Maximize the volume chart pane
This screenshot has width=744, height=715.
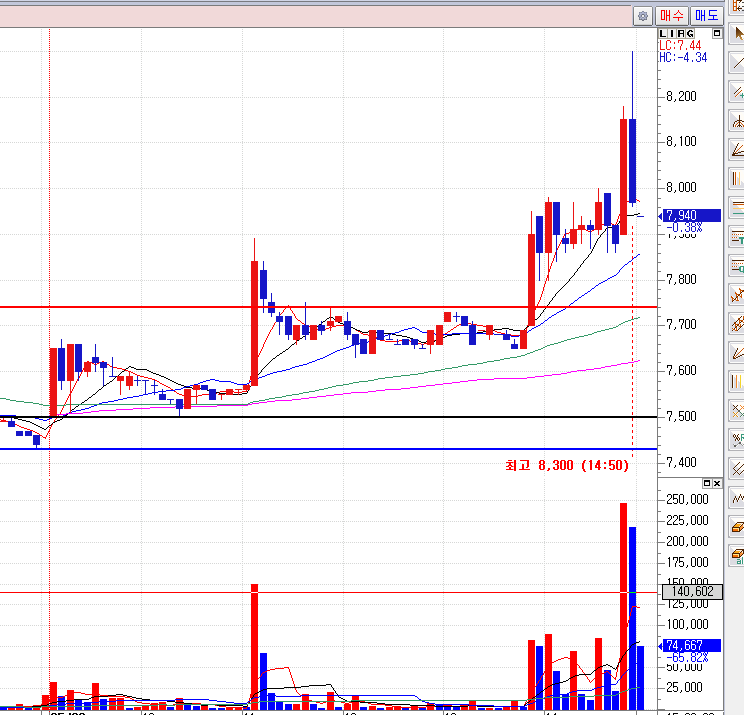pos(707,483)
